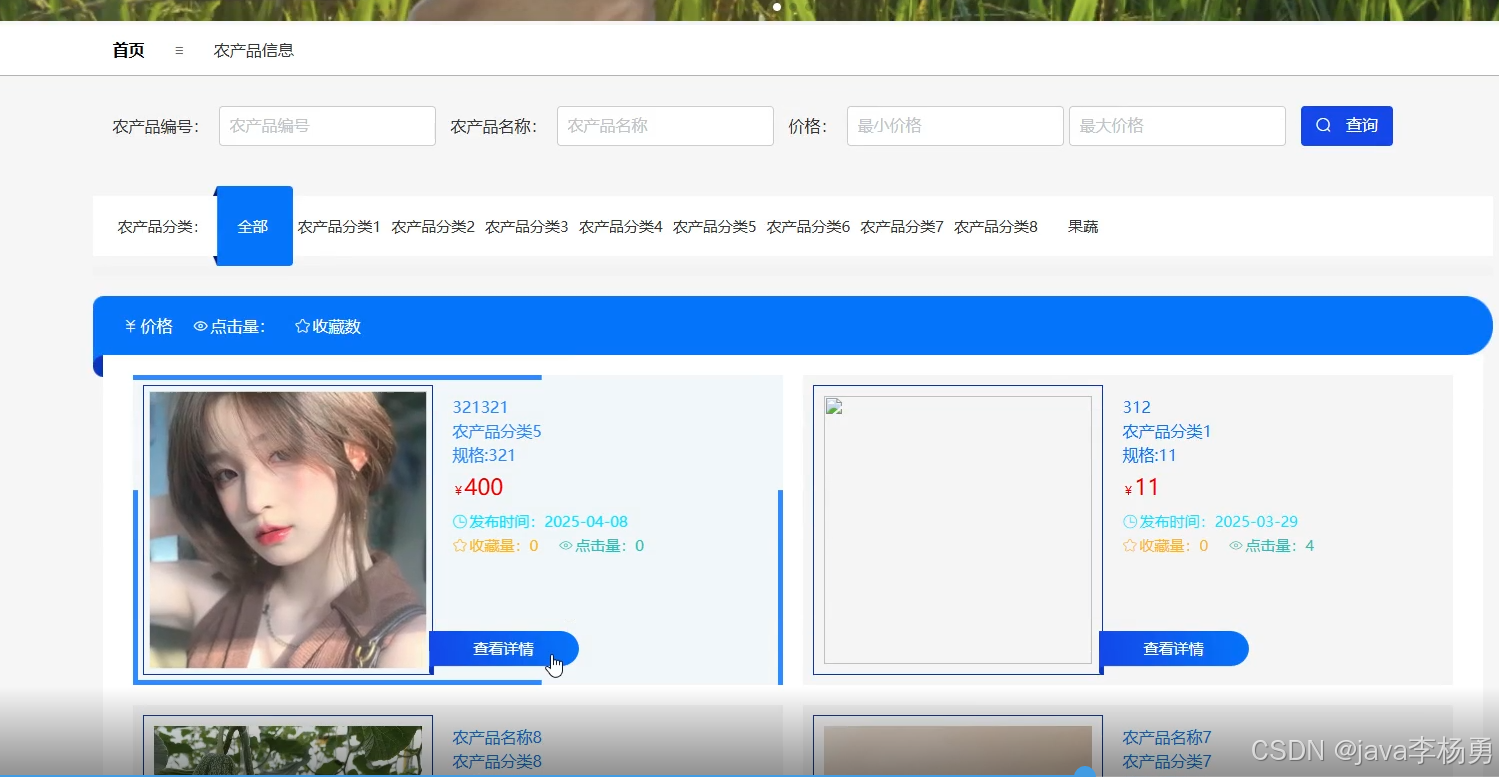Select the 全部 category tab
Viewport: 1499px width, 777px height.
pyautogui.click(x=254, y=226)
